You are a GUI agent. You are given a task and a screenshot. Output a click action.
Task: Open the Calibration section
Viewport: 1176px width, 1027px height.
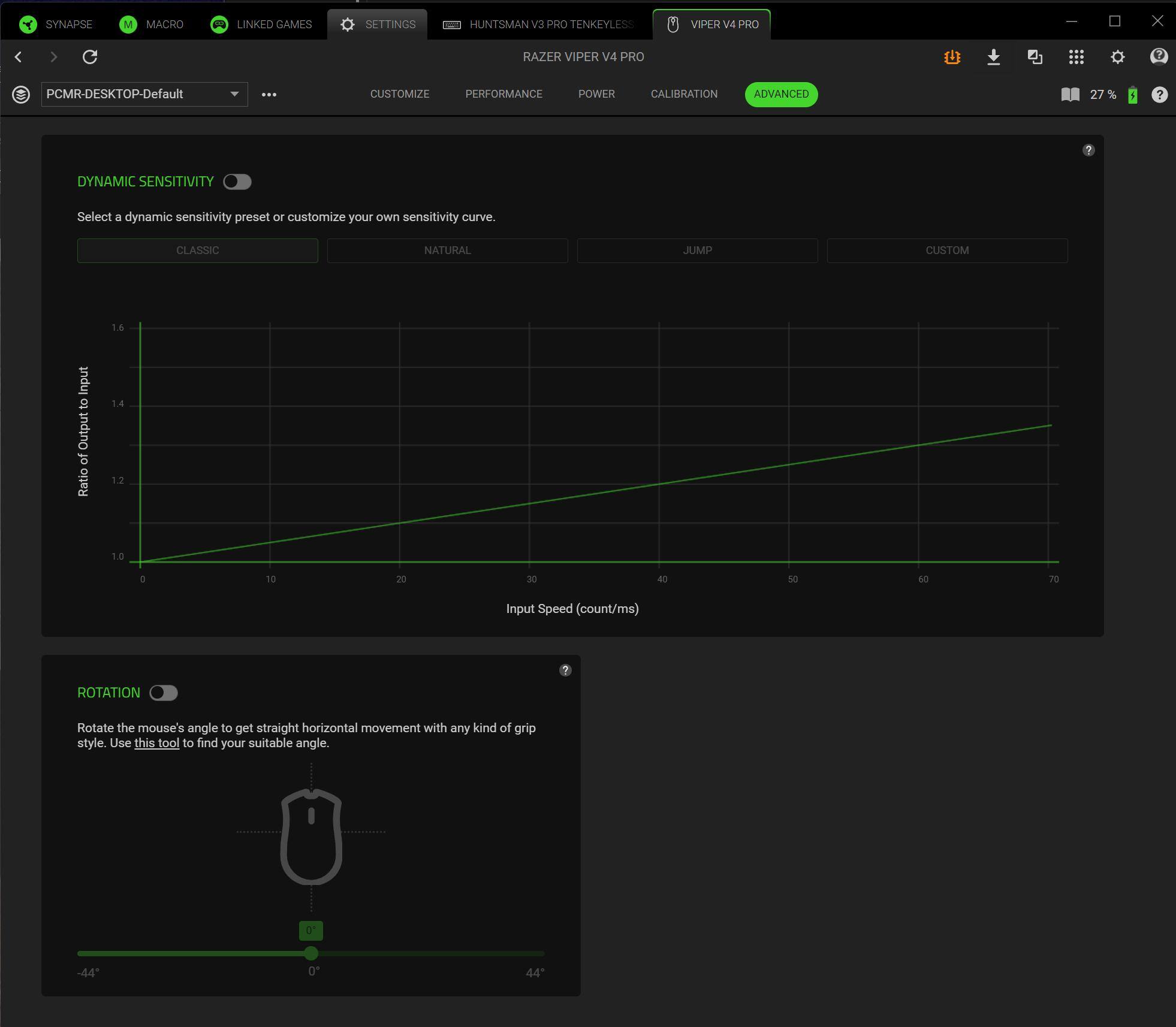685,94
